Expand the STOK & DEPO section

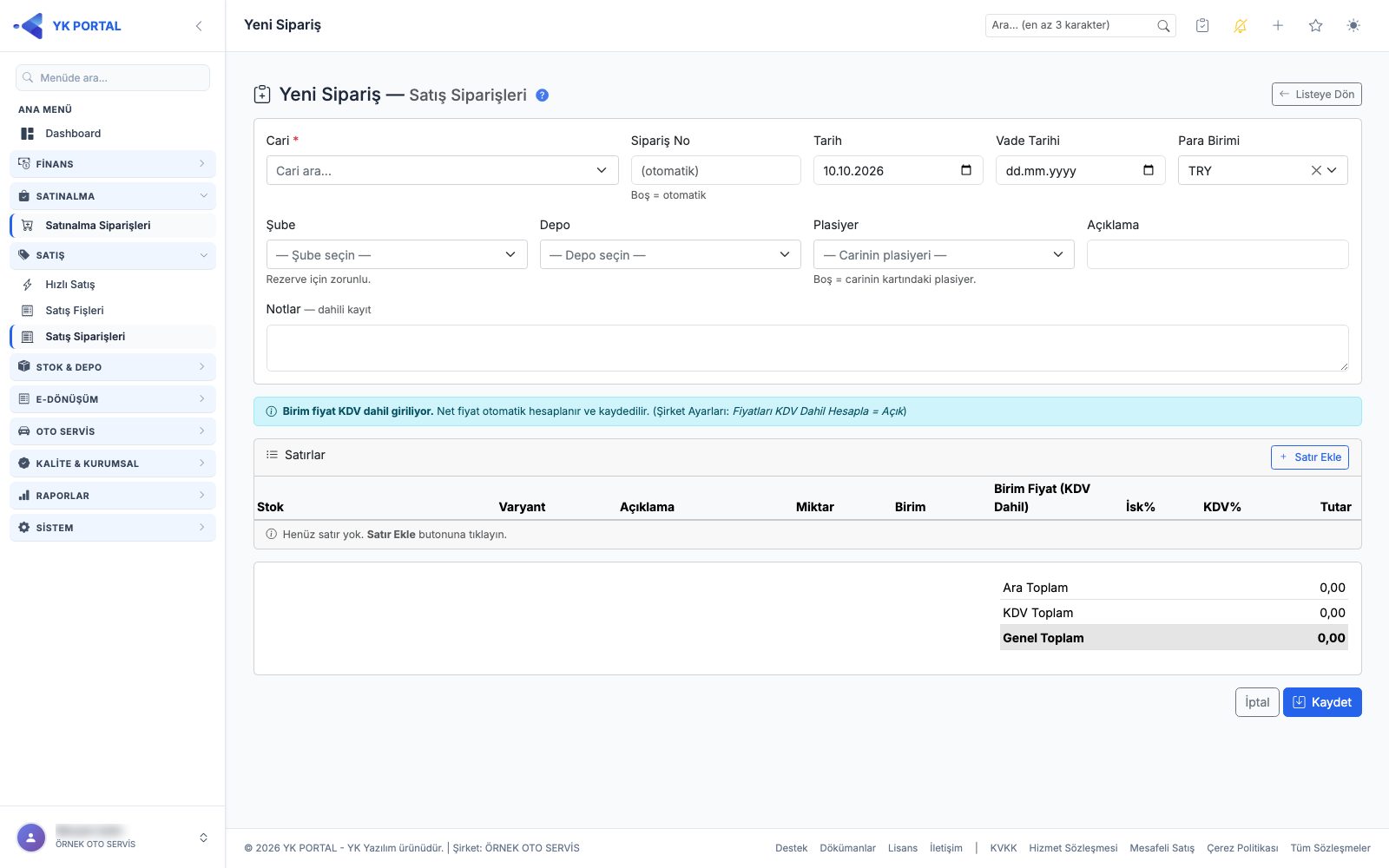113,367
